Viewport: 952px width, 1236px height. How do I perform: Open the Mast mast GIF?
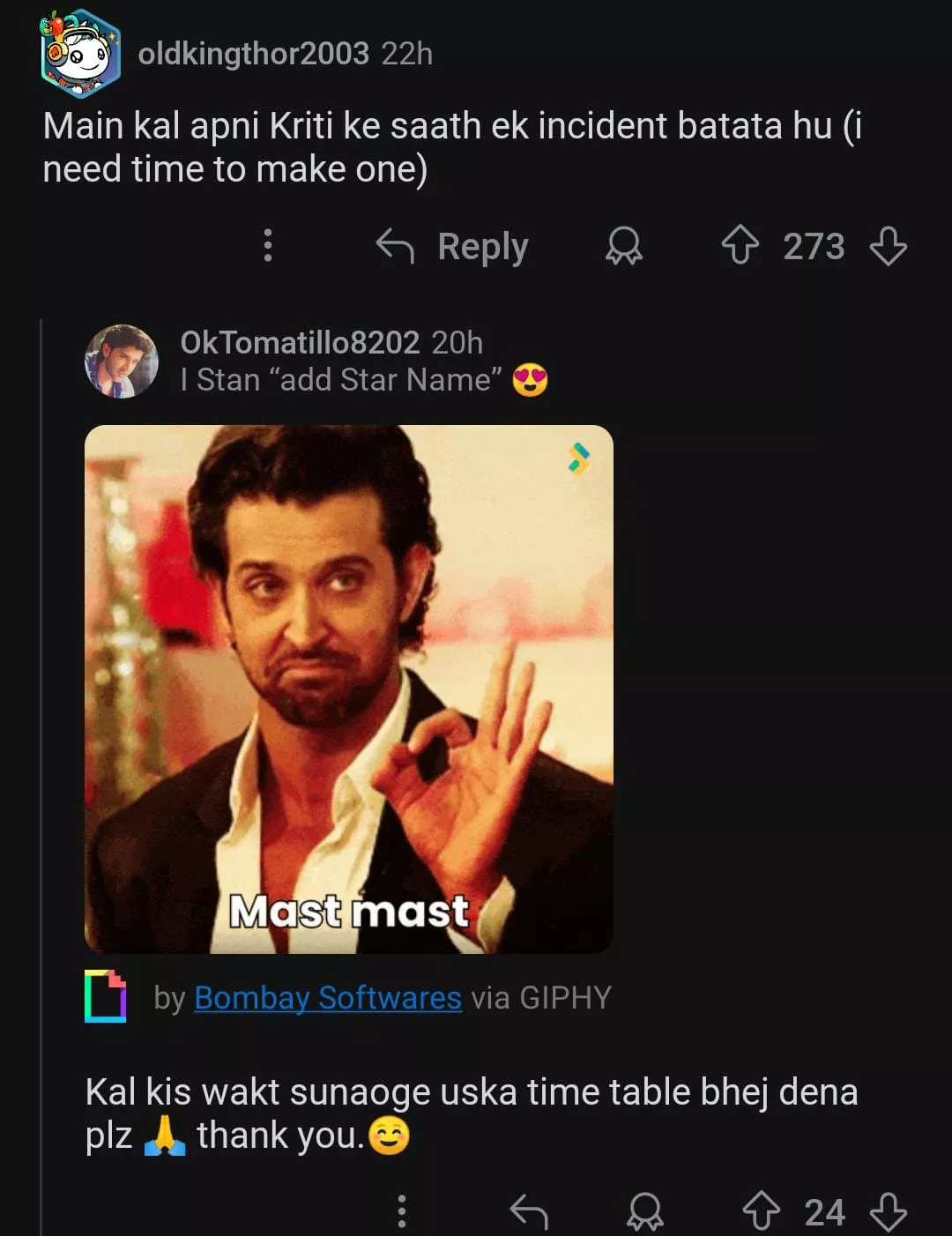pos(348,689)
